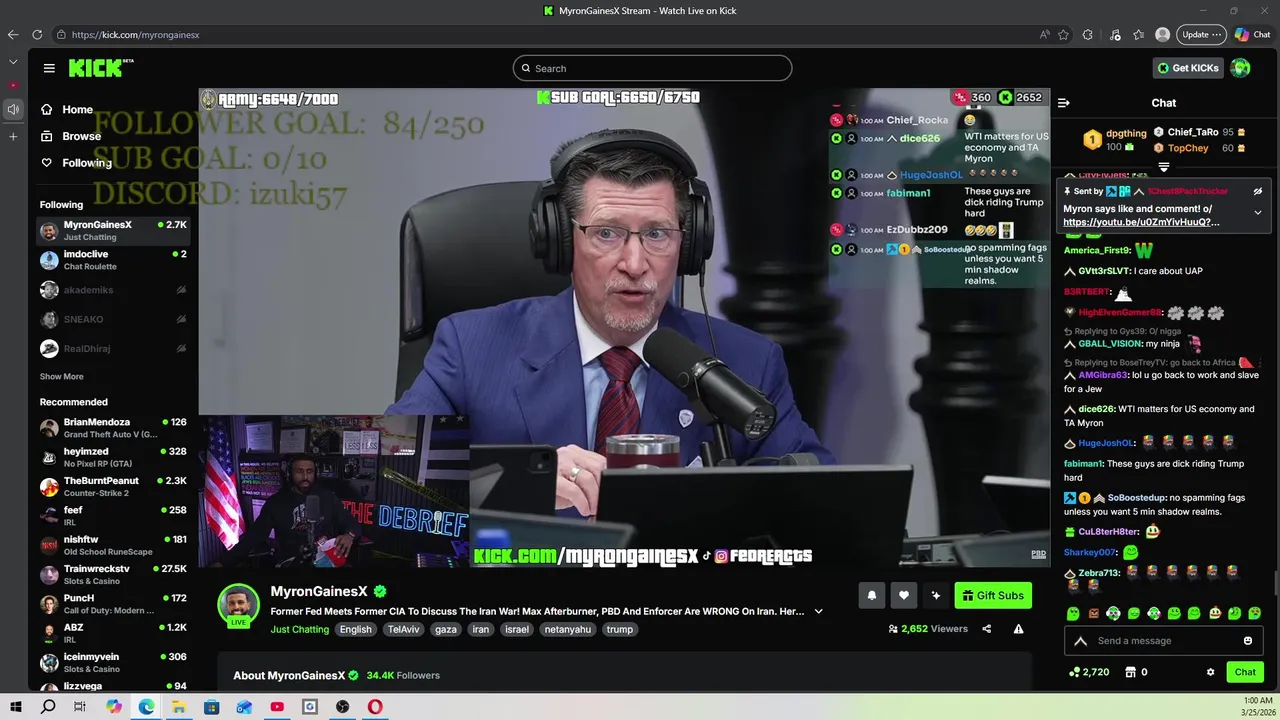This screenshot has height=720, width=1280.
Task: Open nishftw recommended channel
Action: 113,545
